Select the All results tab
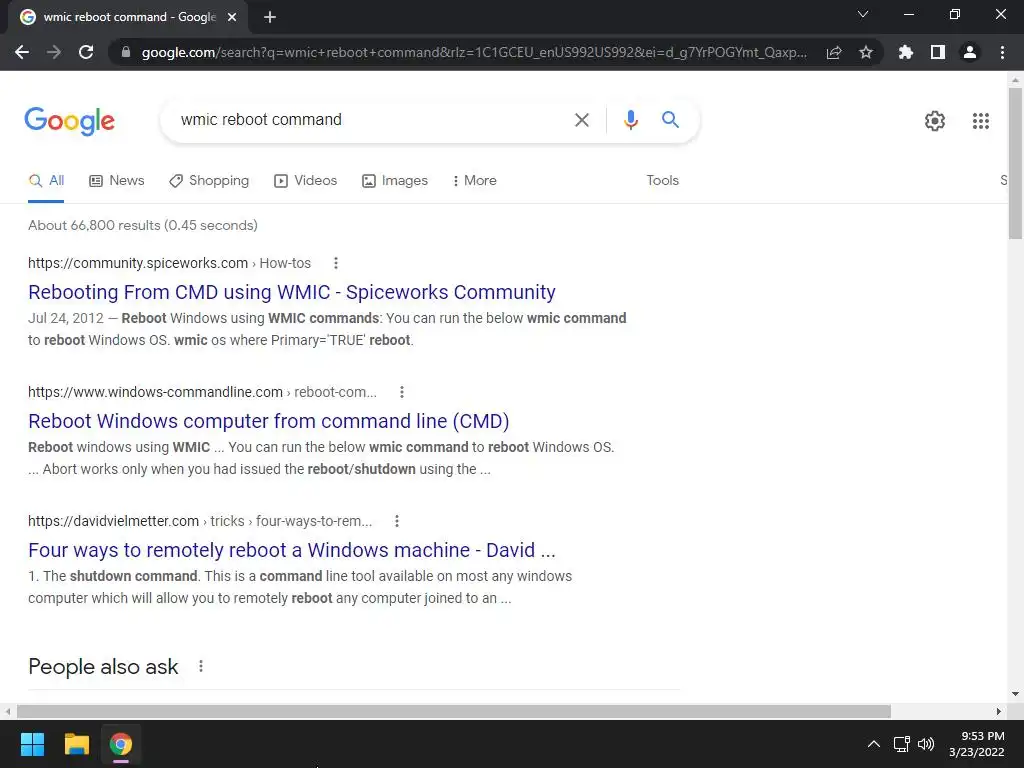 point(46,181)
